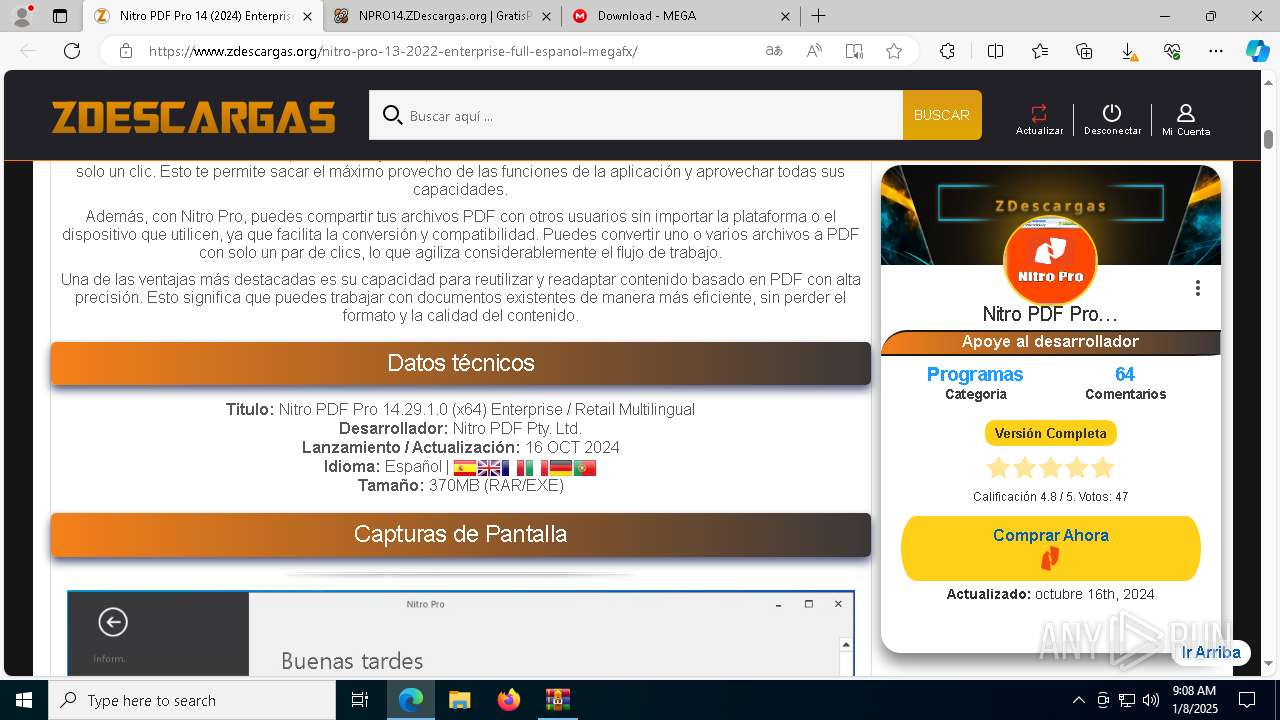
Task: Open Task View on the taskbar
Action: coord(360,700)
